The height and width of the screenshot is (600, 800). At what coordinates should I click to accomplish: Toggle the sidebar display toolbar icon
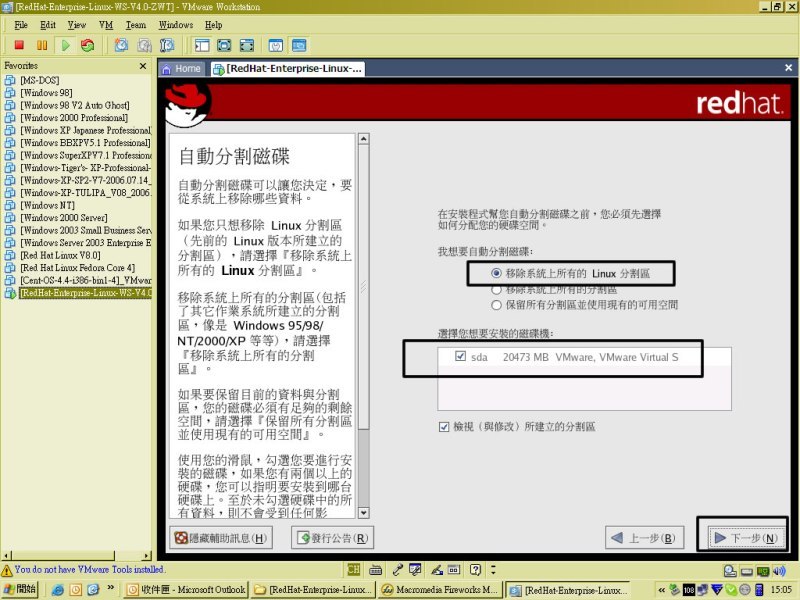click(202, 45)
